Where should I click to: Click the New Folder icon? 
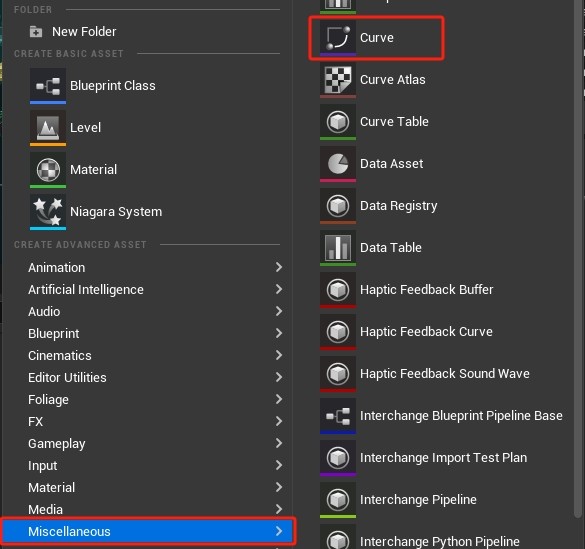coord(36,32)
